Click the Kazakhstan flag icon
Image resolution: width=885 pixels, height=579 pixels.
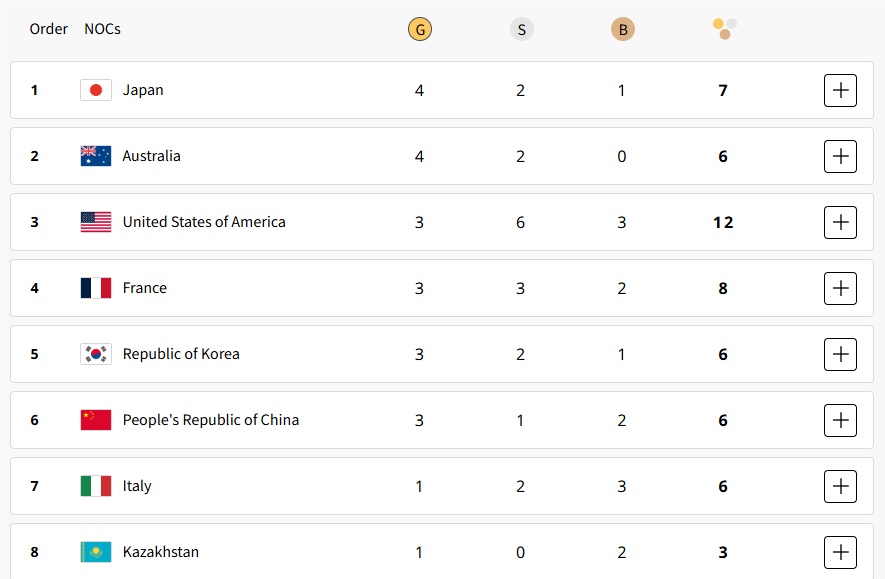point(96,552)
